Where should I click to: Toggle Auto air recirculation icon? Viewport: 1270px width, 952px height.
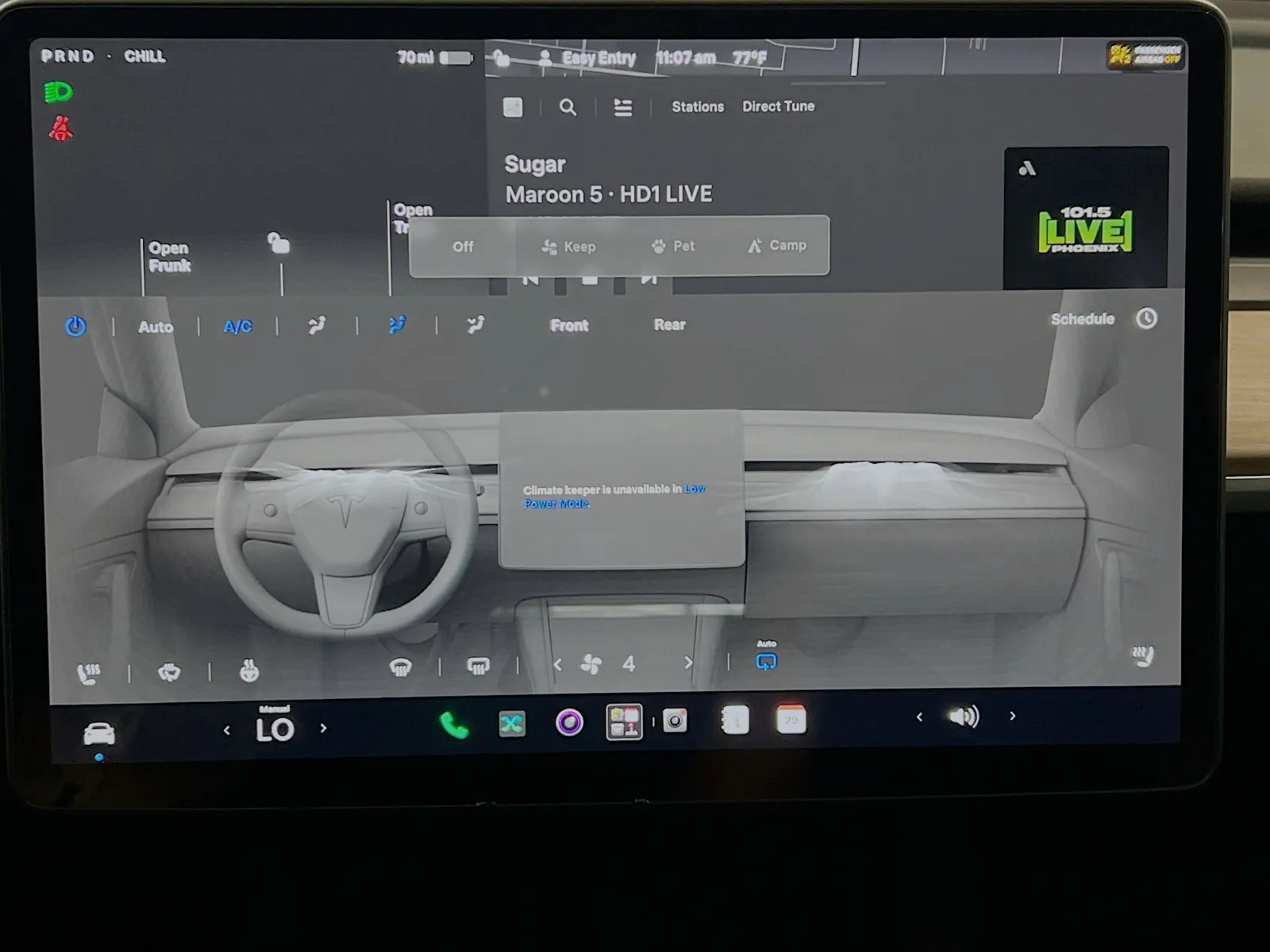[x=766, y=662]
